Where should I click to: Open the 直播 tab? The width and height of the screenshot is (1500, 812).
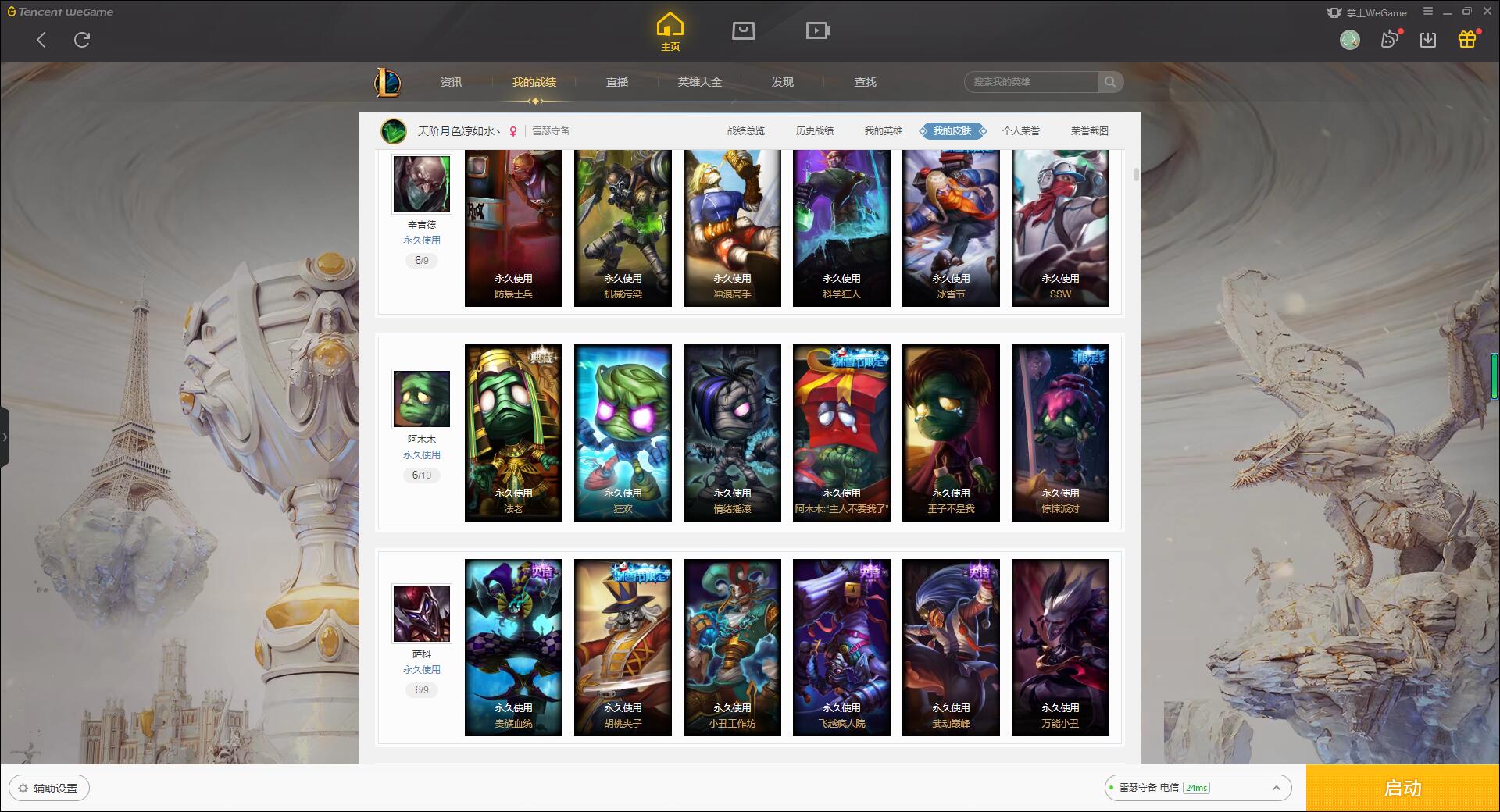click(x=617, y=82)
